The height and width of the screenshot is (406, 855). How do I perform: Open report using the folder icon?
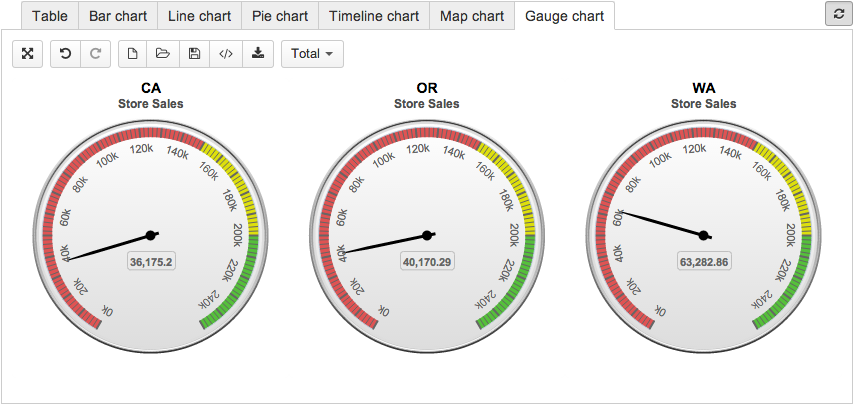[x=163, y=54]
